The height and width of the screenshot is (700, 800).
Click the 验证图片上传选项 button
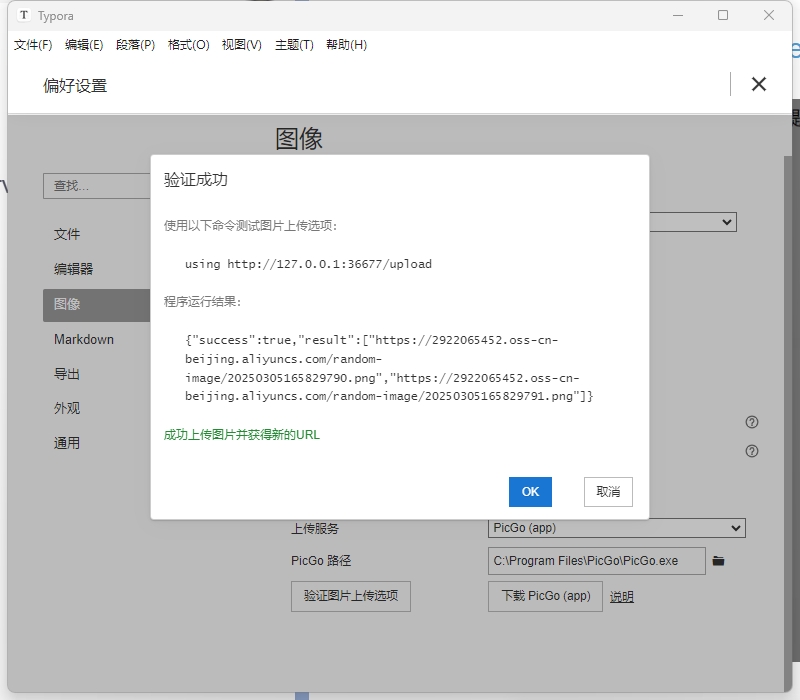pyautogui.click(x=351, y=596)
